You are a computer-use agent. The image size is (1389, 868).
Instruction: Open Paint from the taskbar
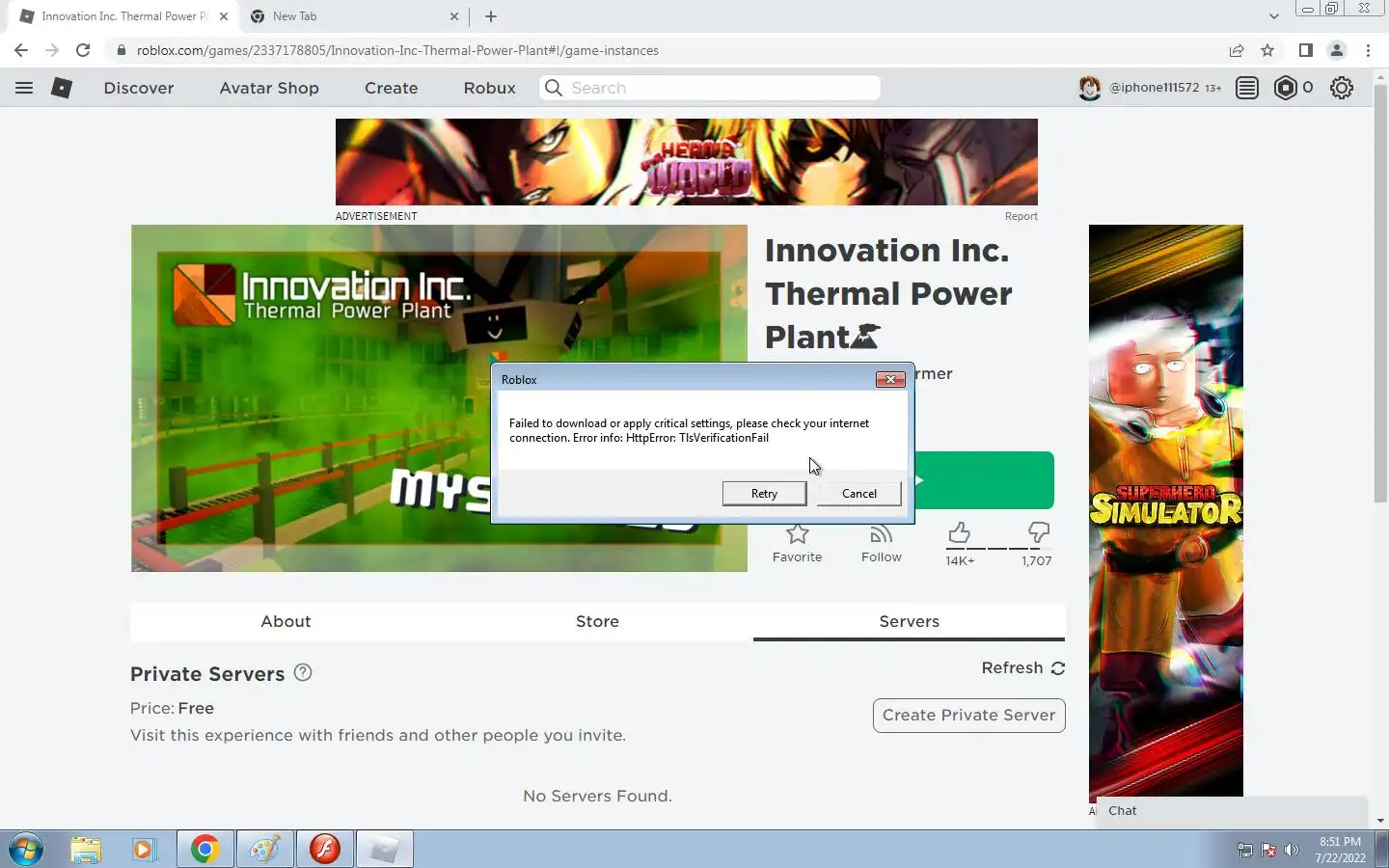[x=264, y=850]
